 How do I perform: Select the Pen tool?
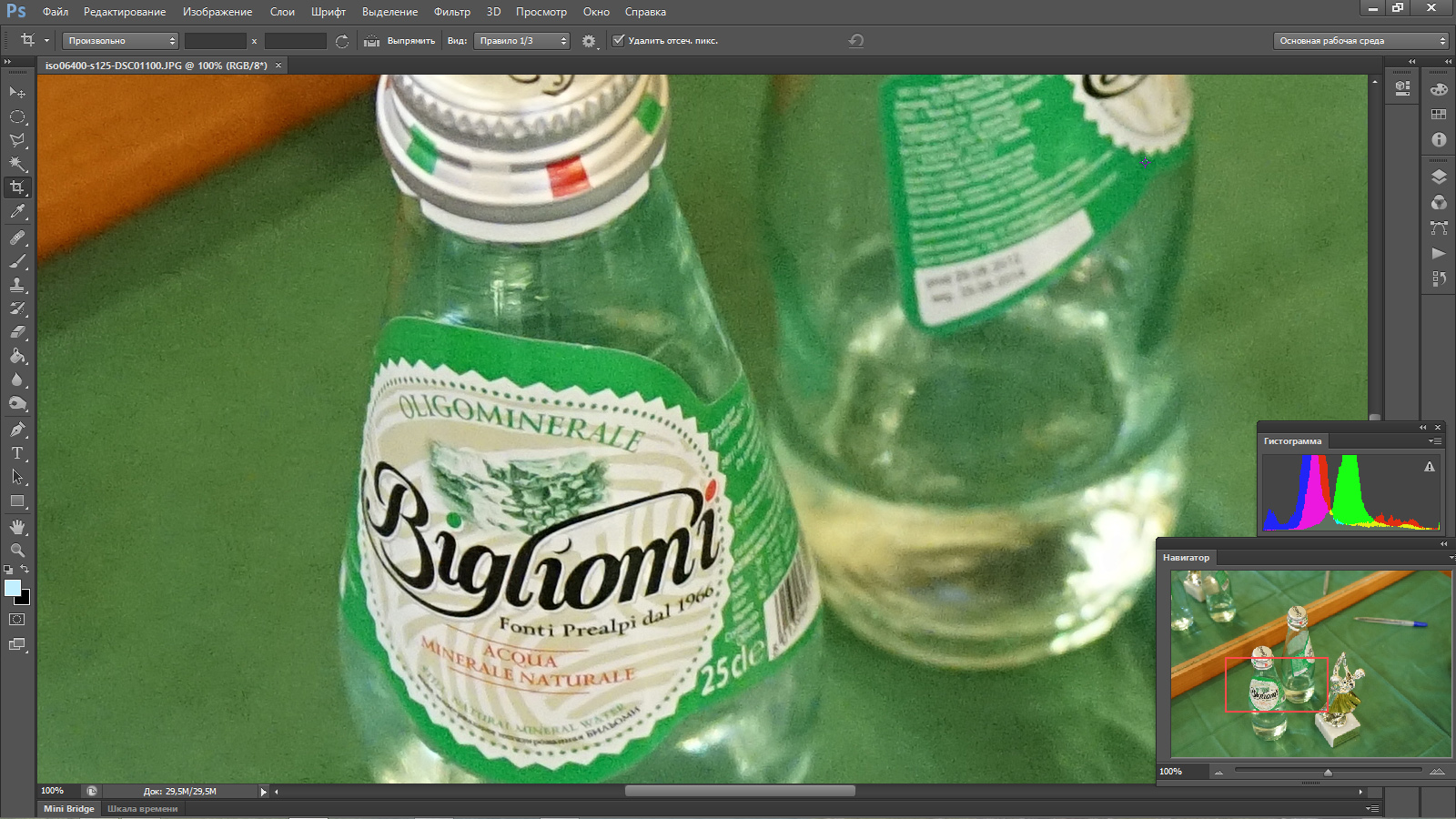17,429
